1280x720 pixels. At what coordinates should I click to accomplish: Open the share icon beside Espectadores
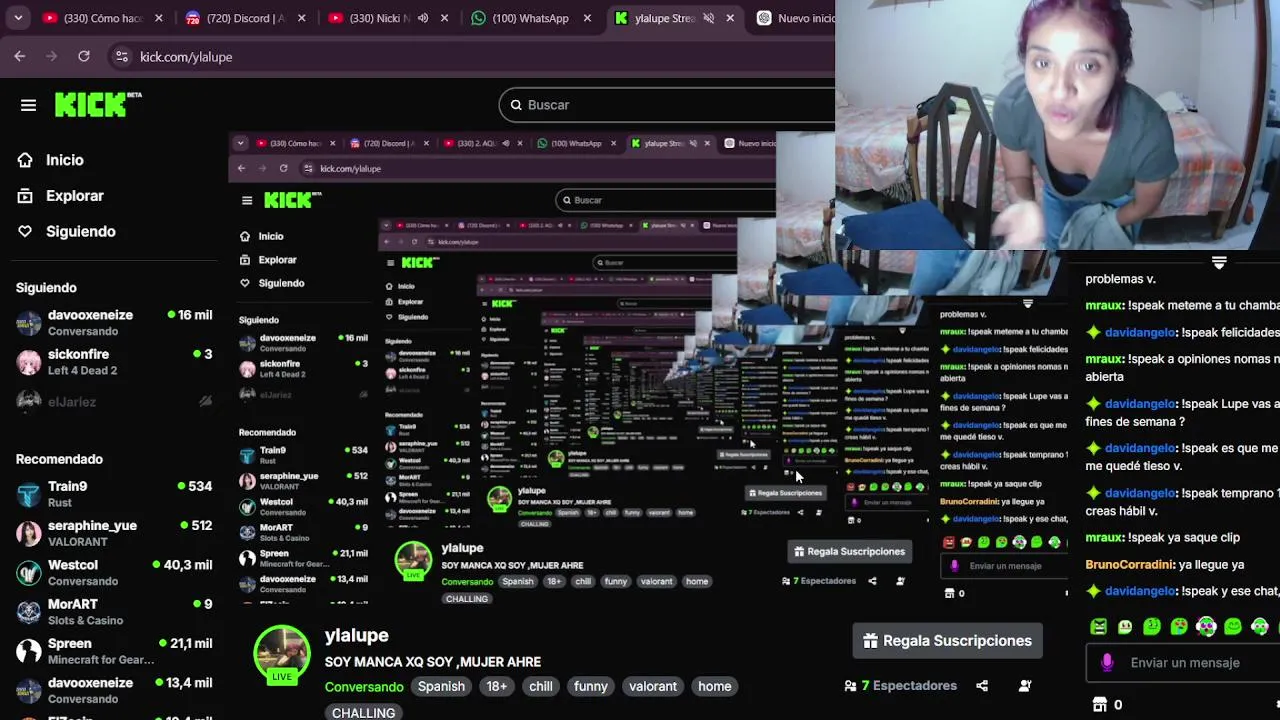(982, 686)
